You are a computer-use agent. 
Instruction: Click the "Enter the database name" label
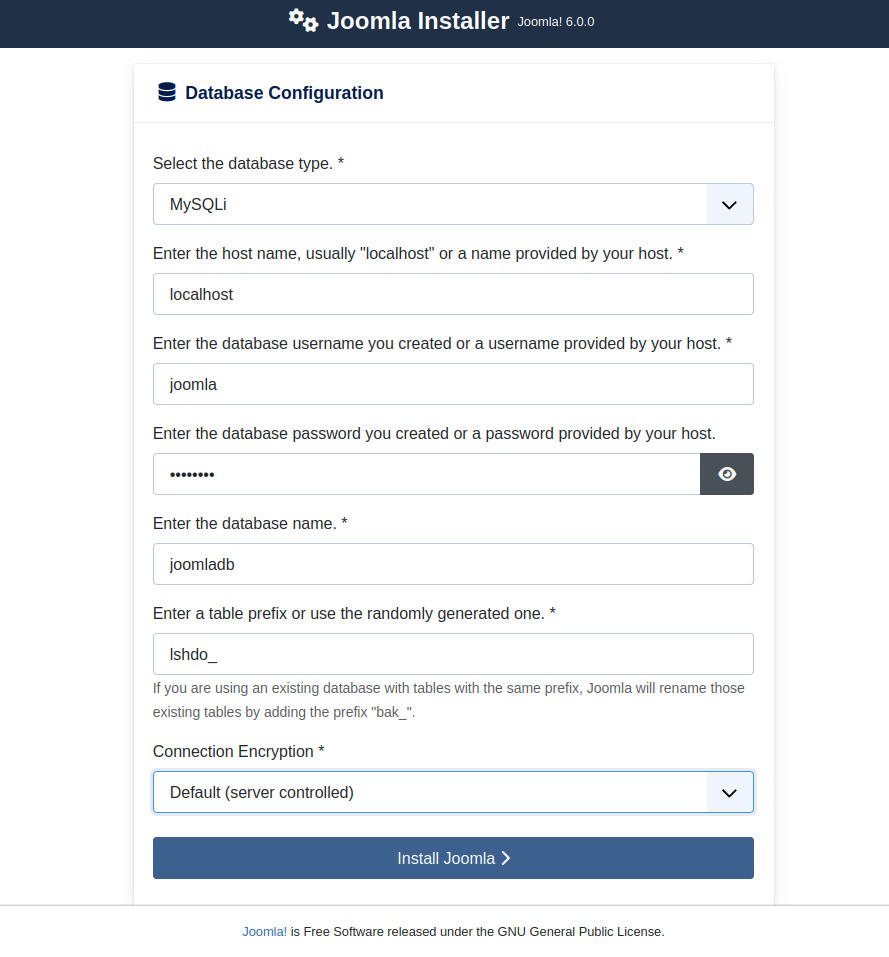click(250, 523)
